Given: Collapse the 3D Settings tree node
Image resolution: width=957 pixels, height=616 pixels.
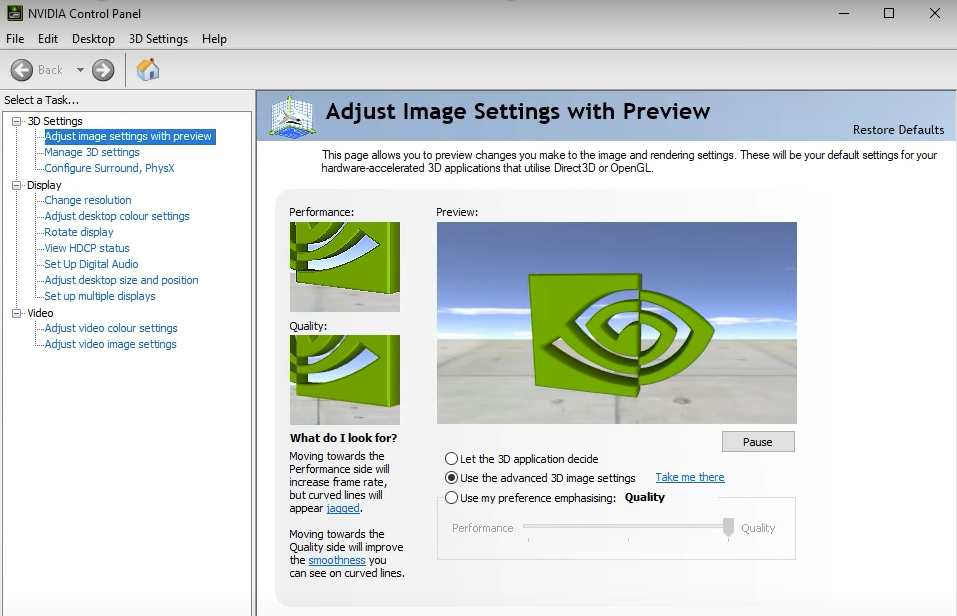Looking at the screenshot, I should (x=17, y=121).
